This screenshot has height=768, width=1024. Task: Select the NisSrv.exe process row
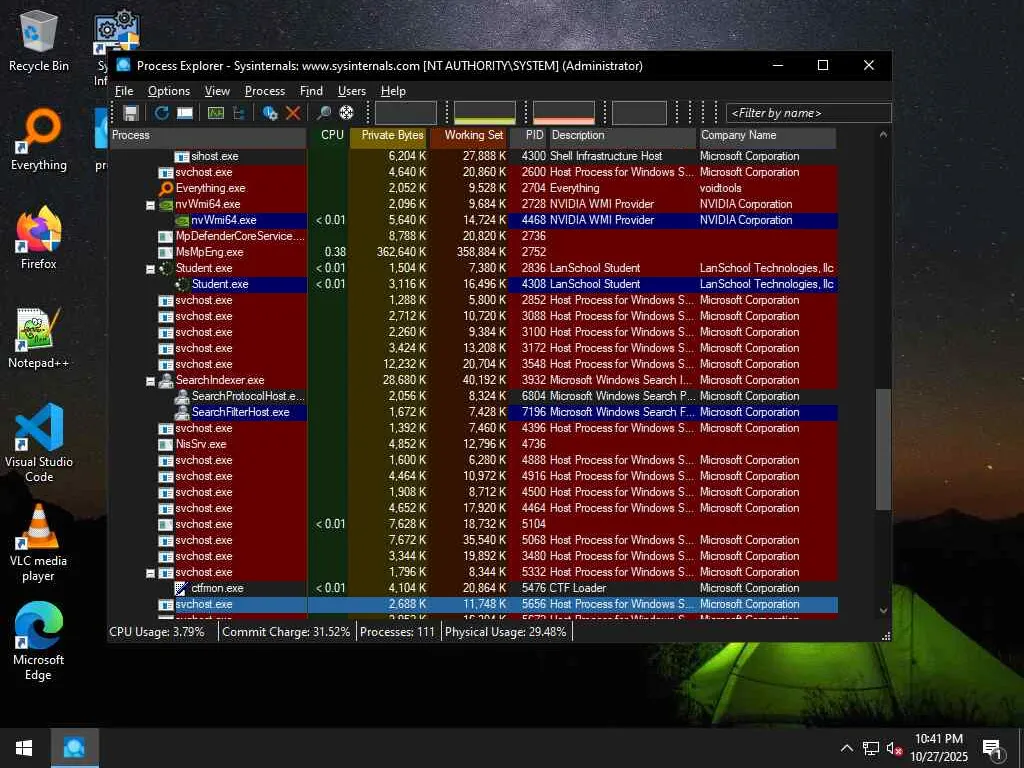point(473,444)
